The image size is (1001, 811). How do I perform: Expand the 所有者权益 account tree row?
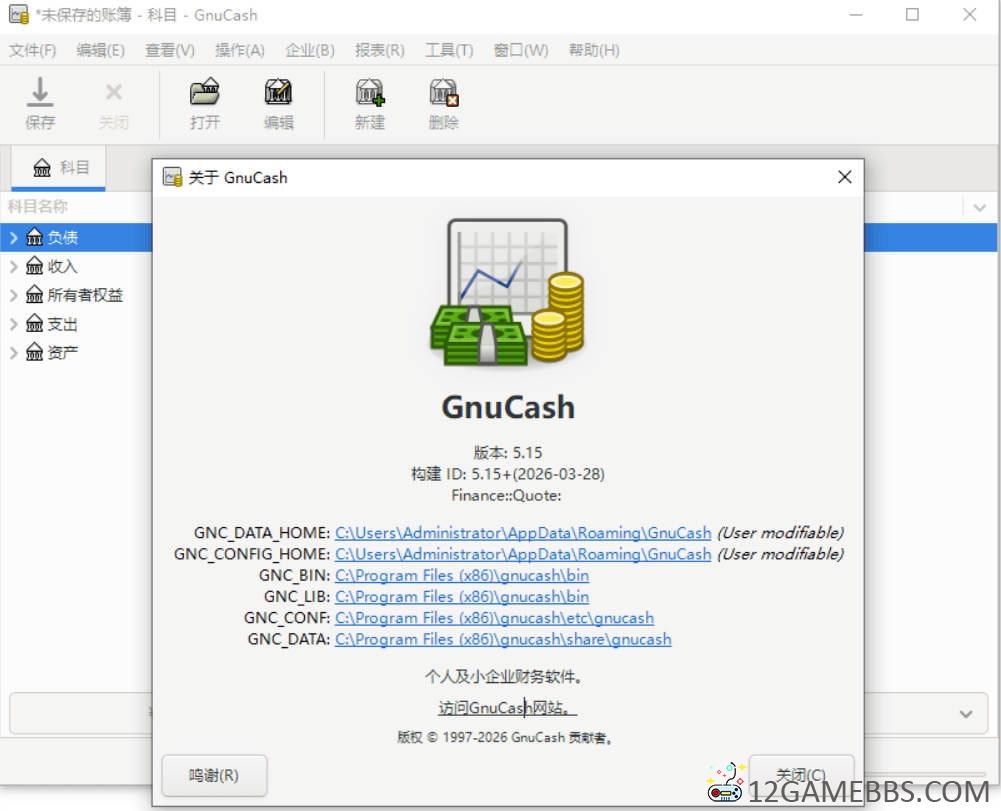point(13,295)
